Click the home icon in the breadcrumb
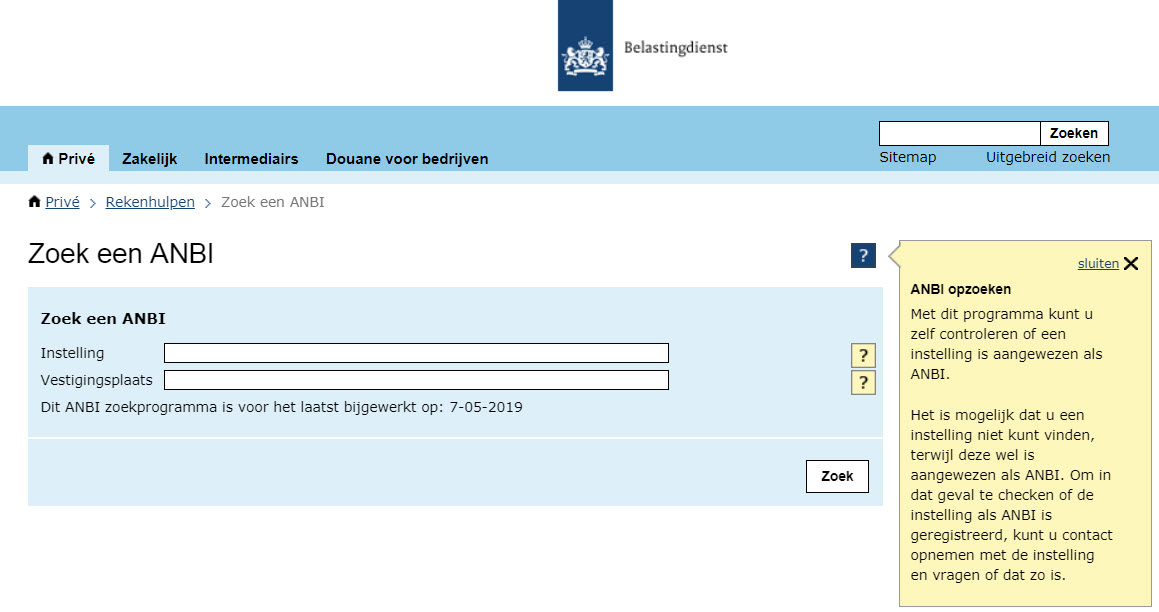 (34, 202)
